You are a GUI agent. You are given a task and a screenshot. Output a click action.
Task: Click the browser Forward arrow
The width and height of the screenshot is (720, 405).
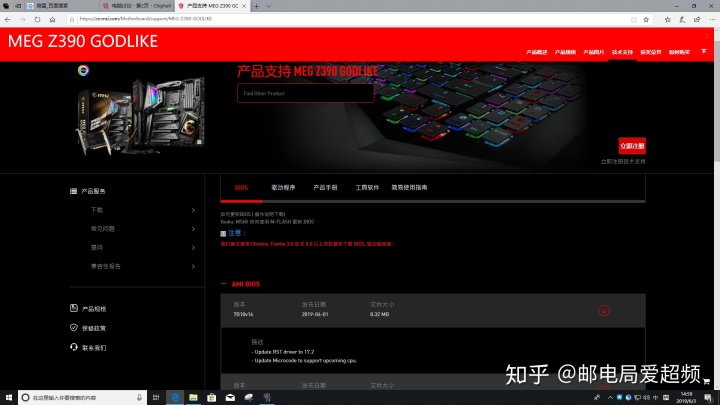[x=22, y=19]
